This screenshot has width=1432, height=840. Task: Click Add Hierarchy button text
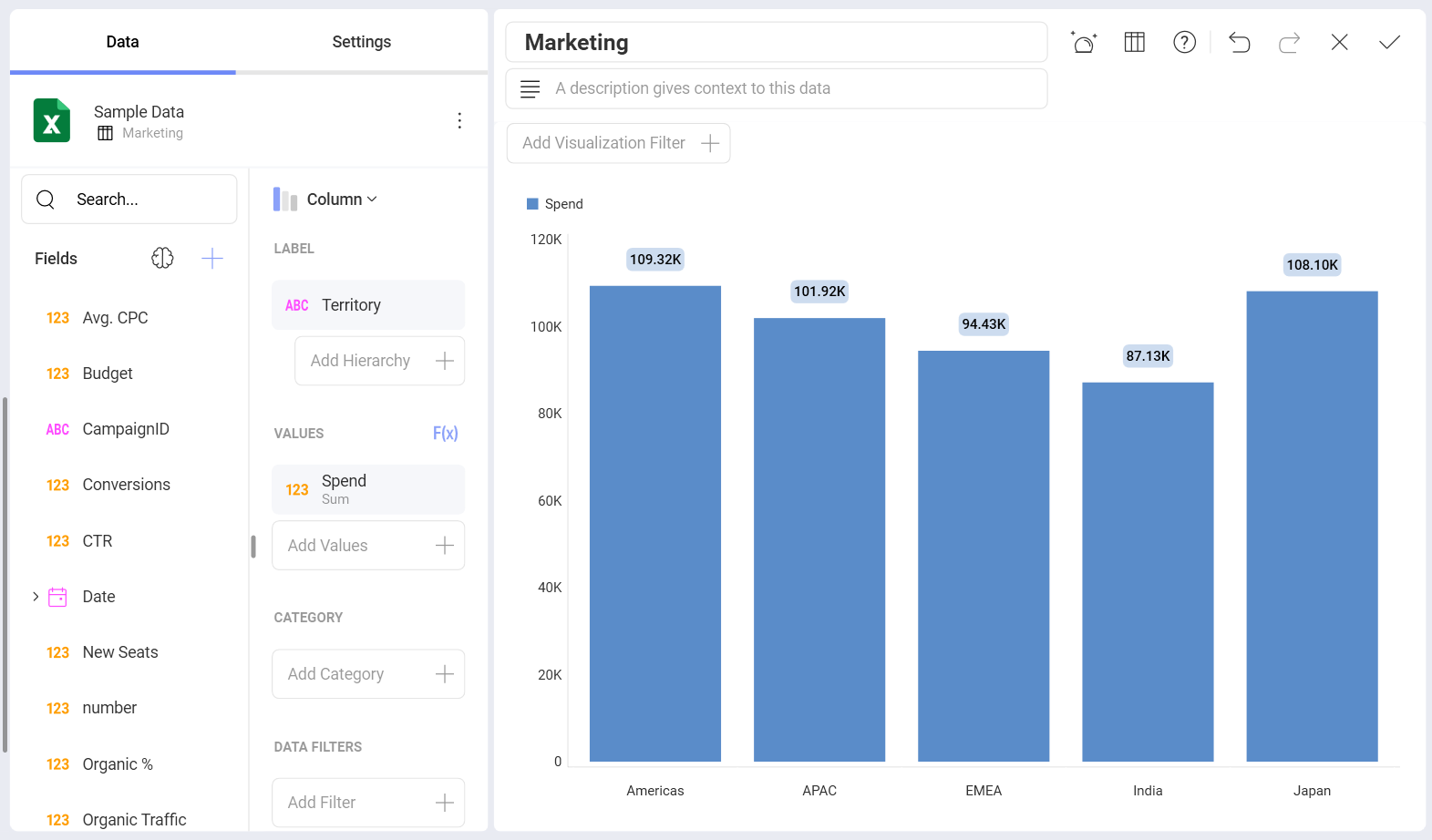[360, 361]
